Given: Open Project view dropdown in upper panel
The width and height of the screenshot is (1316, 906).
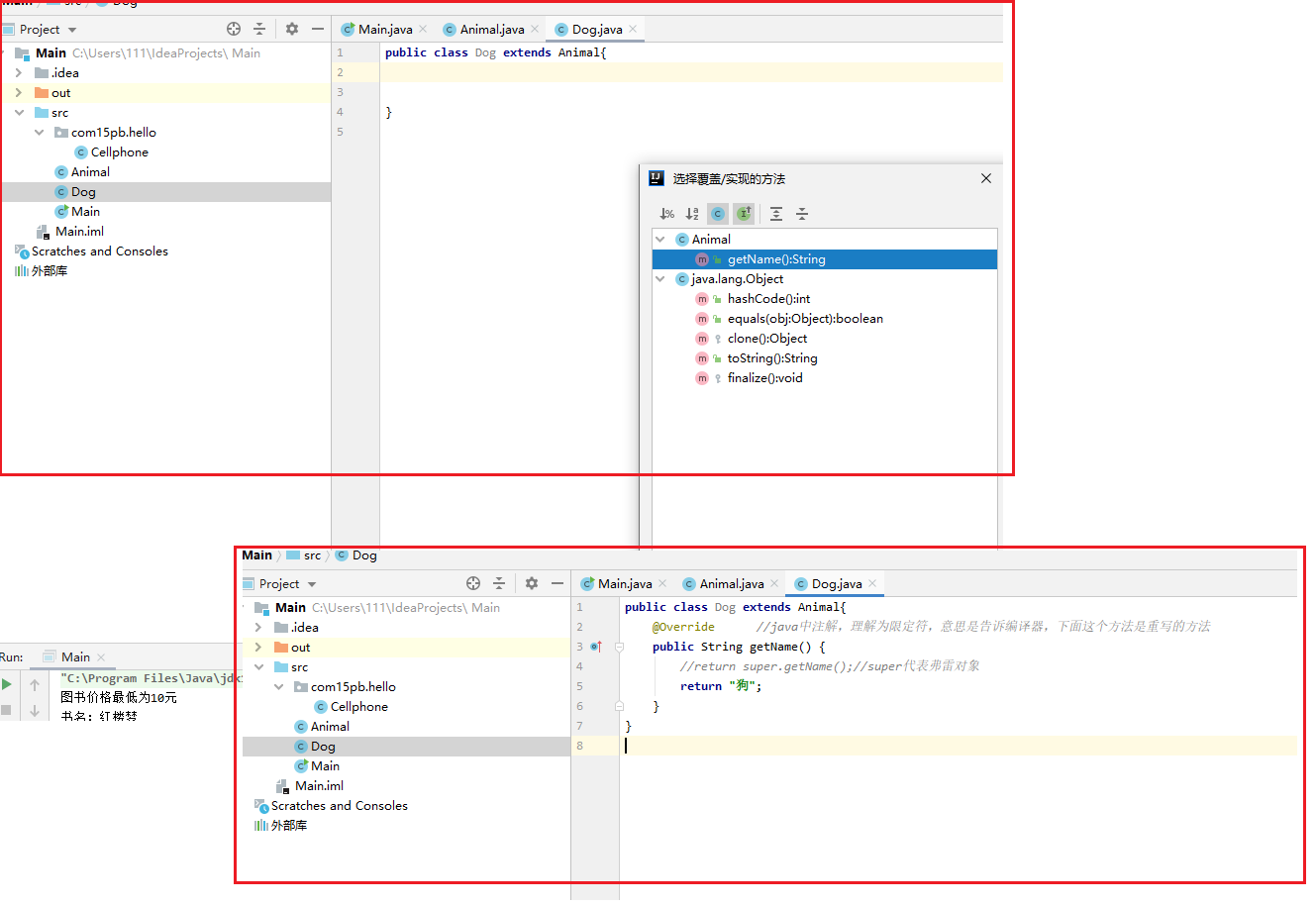Looking at the screenshot, I should [x=71, y=30].
